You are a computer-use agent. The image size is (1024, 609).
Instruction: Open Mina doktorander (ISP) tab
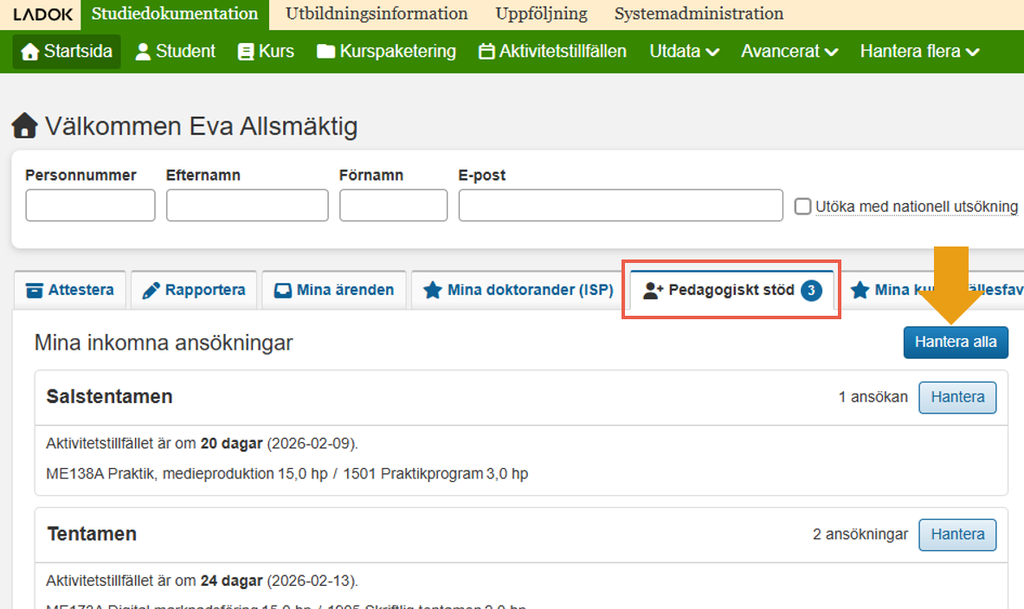pos(519,290)
